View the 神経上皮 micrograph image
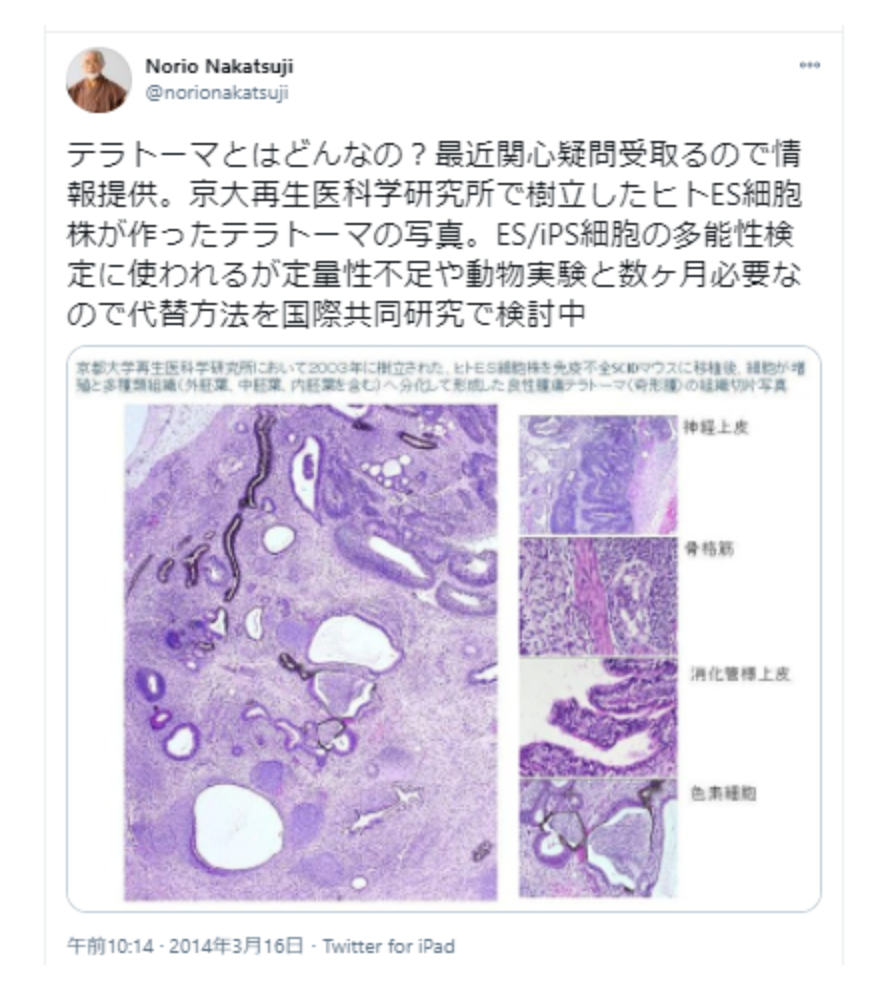 pos(598,475)
